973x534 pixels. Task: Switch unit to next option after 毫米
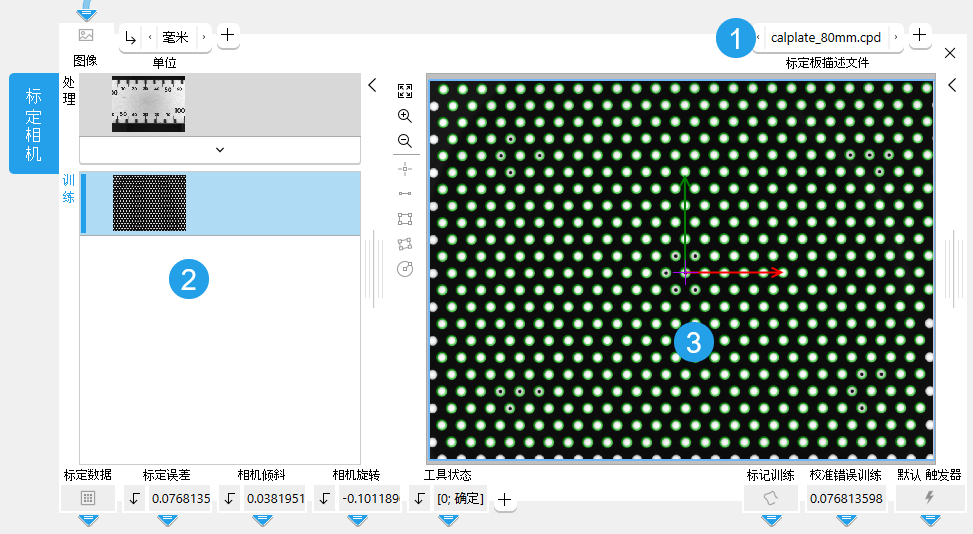click(x=204, y=37)
